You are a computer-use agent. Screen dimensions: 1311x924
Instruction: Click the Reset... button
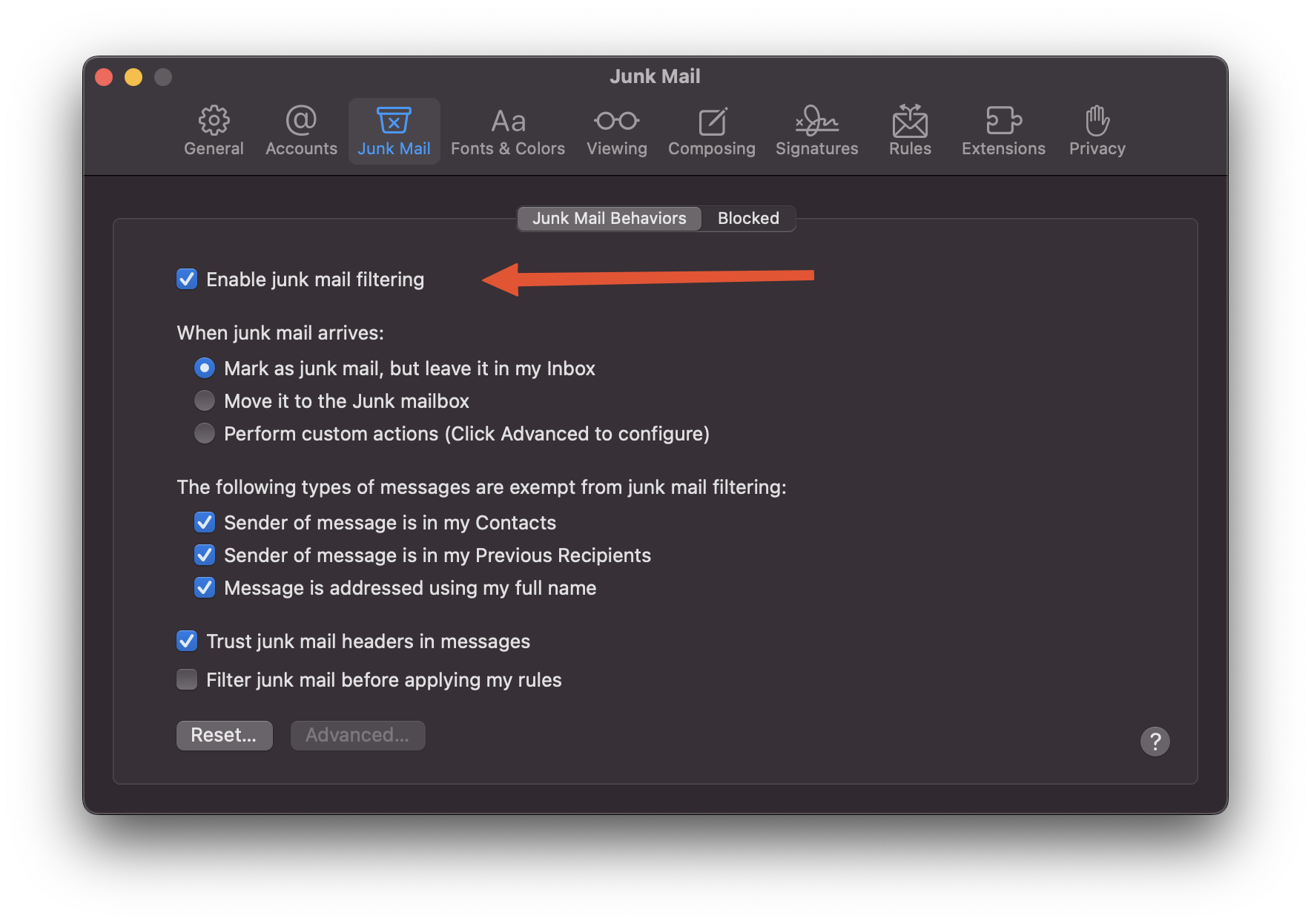224,736
